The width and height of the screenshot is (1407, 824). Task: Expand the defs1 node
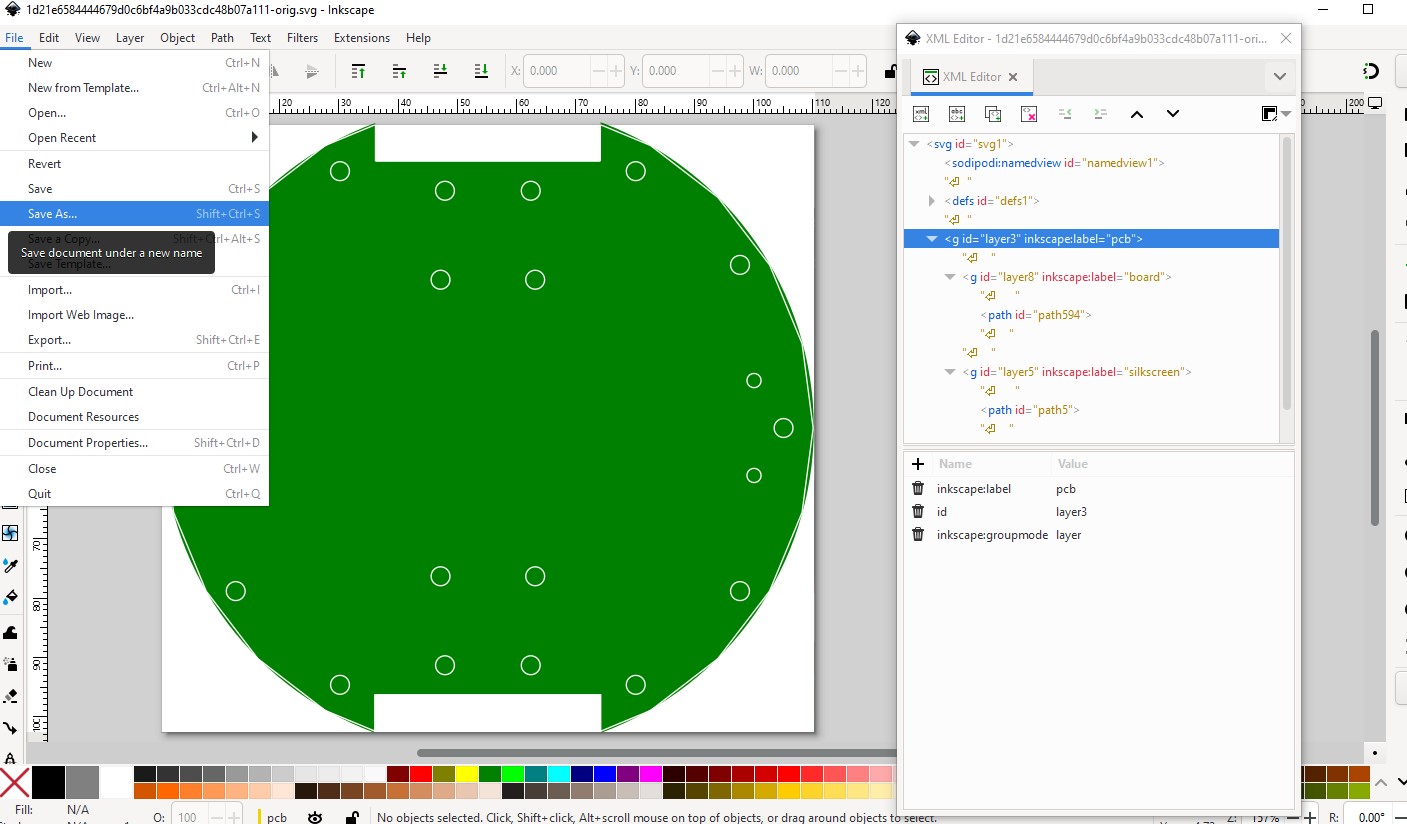coord(932,201)
